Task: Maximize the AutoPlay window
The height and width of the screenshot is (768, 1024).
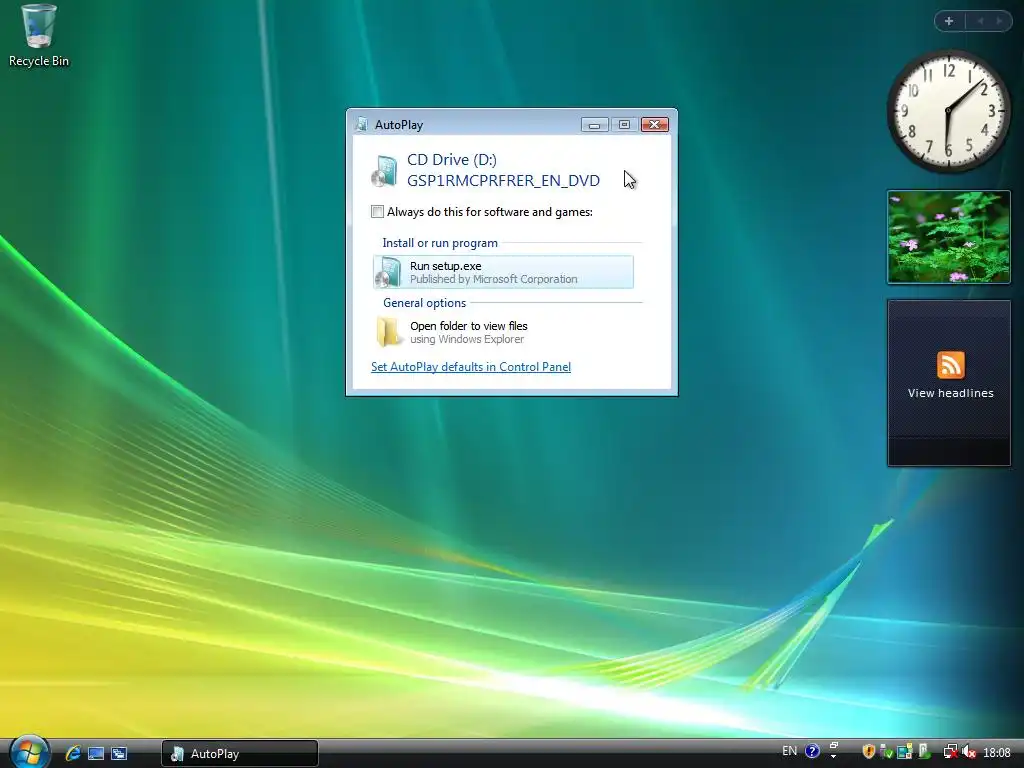Action: tap(624, 125)
